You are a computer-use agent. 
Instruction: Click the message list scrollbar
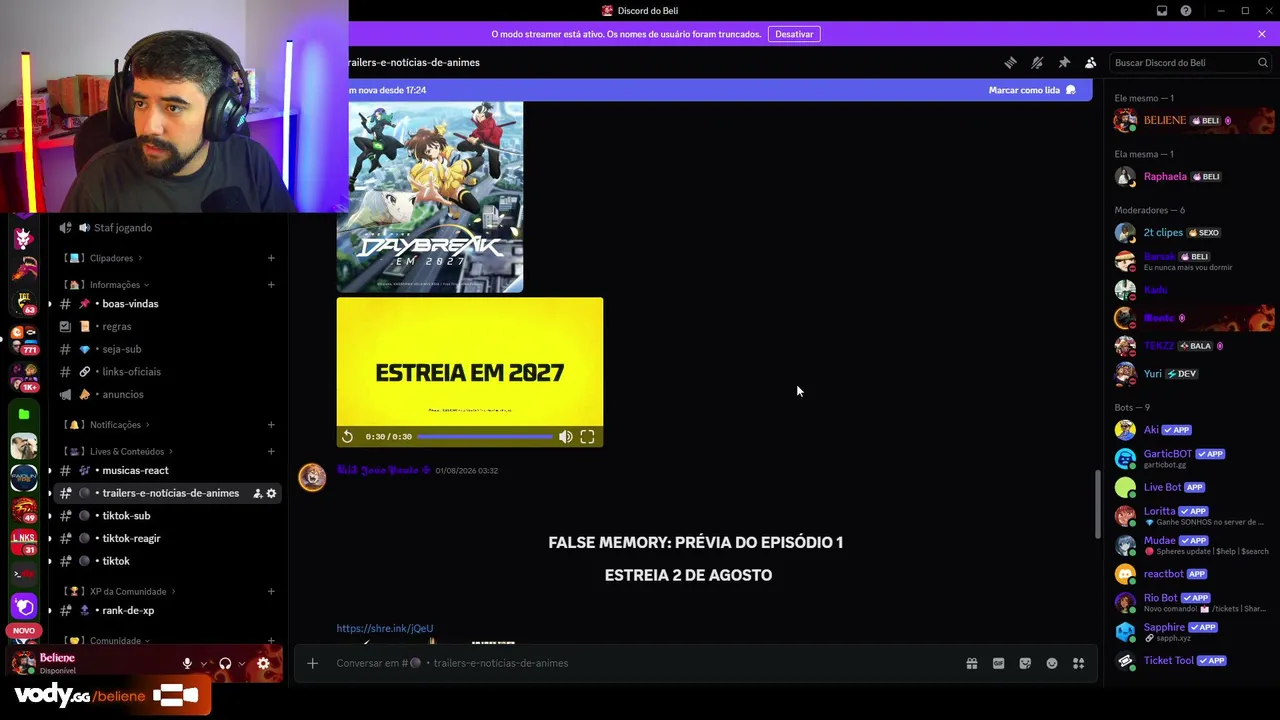coord(1097,505)
